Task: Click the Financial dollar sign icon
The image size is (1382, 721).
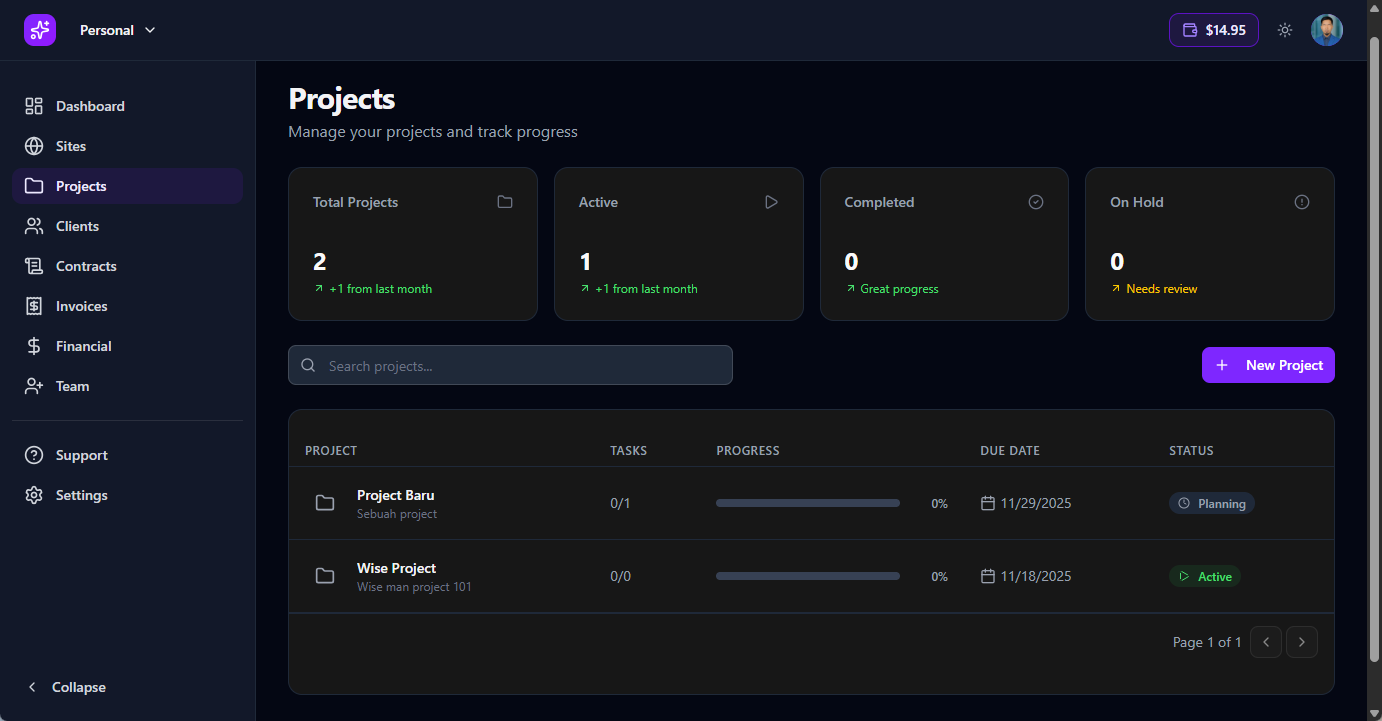Action: [34, 346]
